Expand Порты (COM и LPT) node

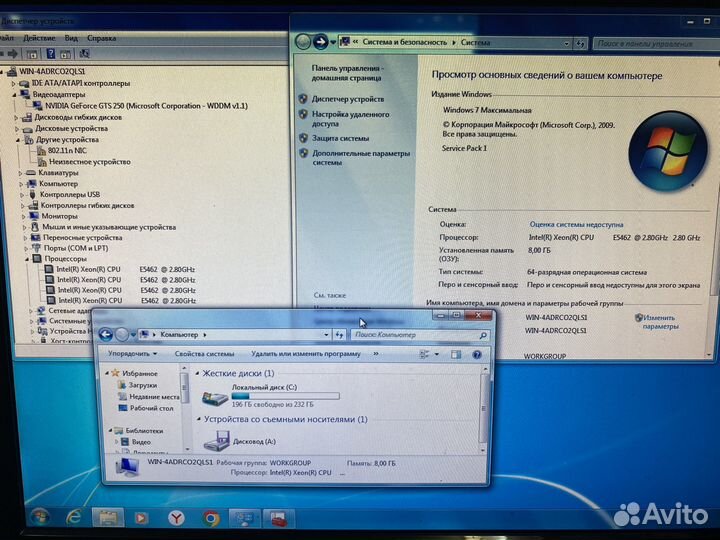tap(26, 248)
